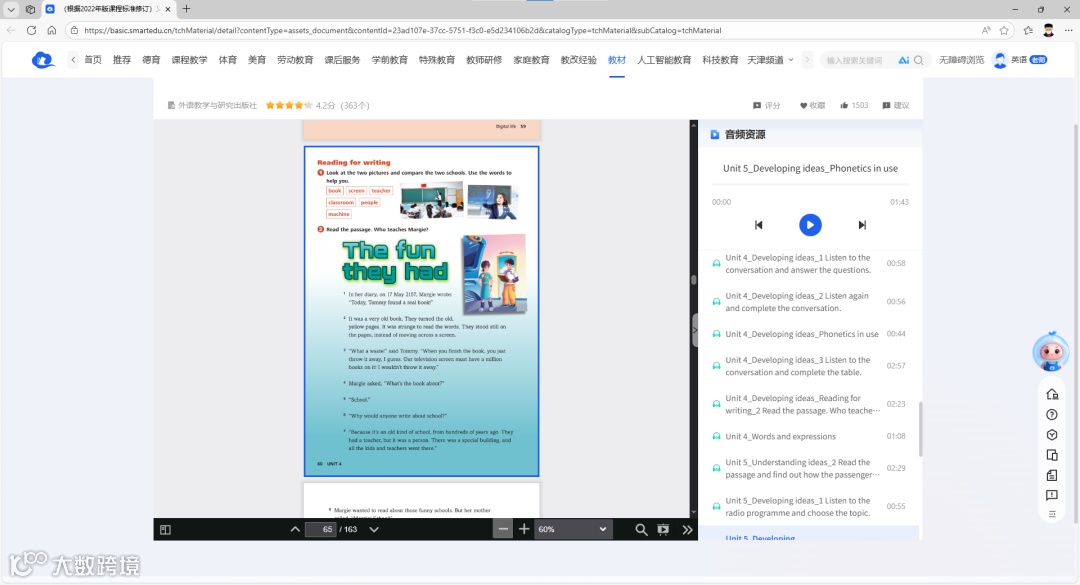
Task: Click the browser home button
Action: click(x=52, y=30)
